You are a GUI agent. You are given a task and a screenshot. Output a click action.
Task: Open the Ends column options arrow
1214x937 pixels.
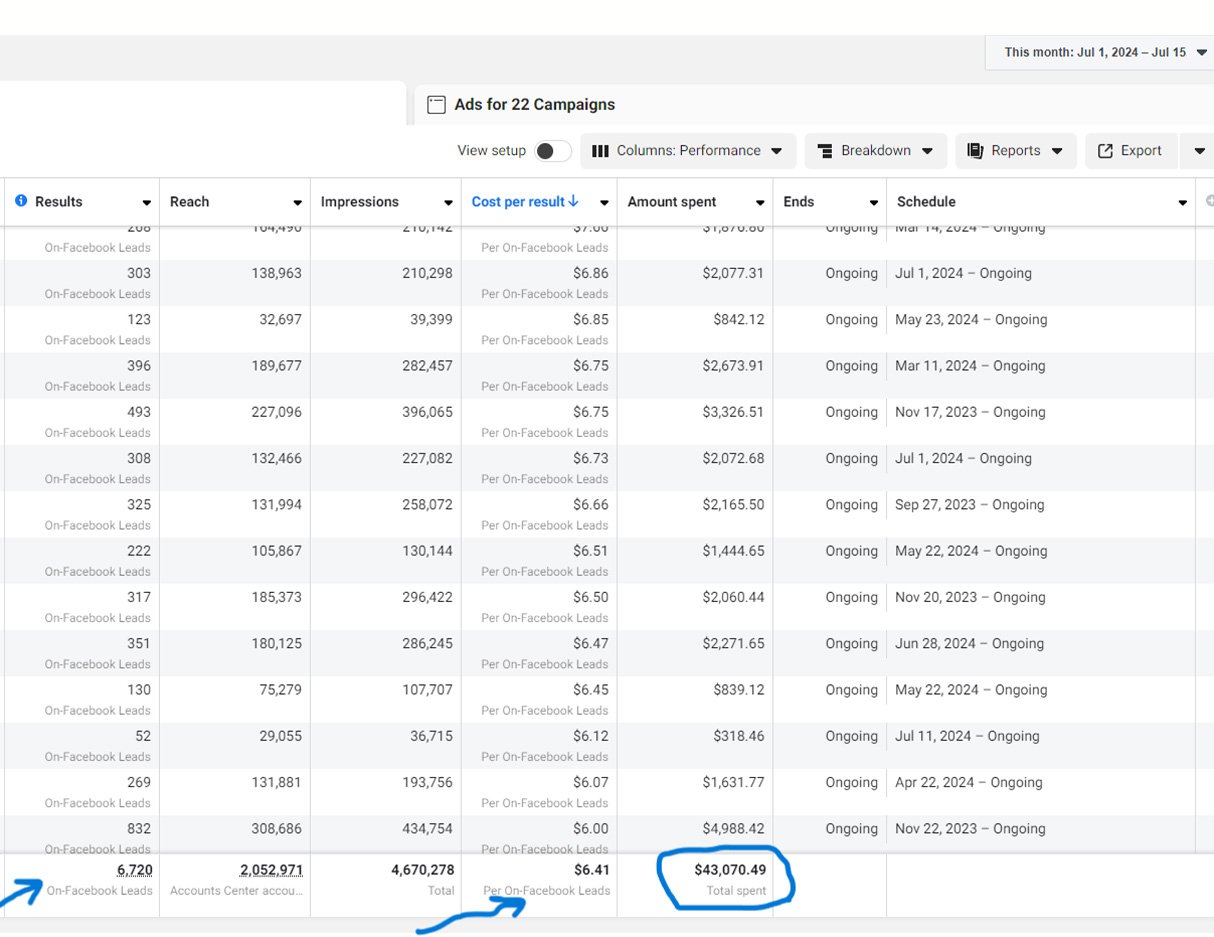point(873,203)
